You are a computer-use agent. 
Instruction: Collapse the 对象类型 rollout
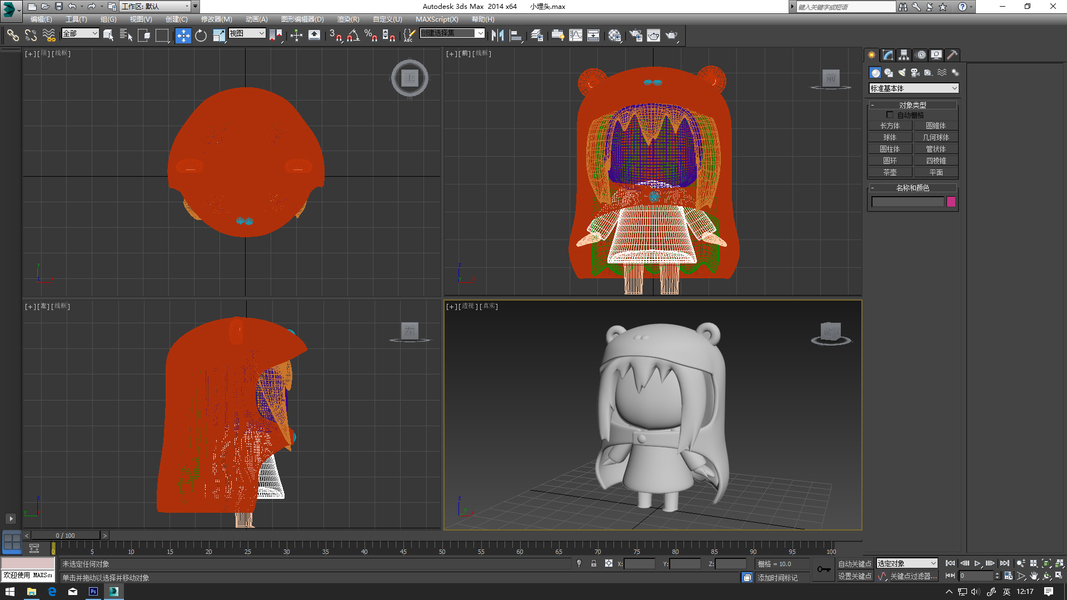tap(913, 105)
